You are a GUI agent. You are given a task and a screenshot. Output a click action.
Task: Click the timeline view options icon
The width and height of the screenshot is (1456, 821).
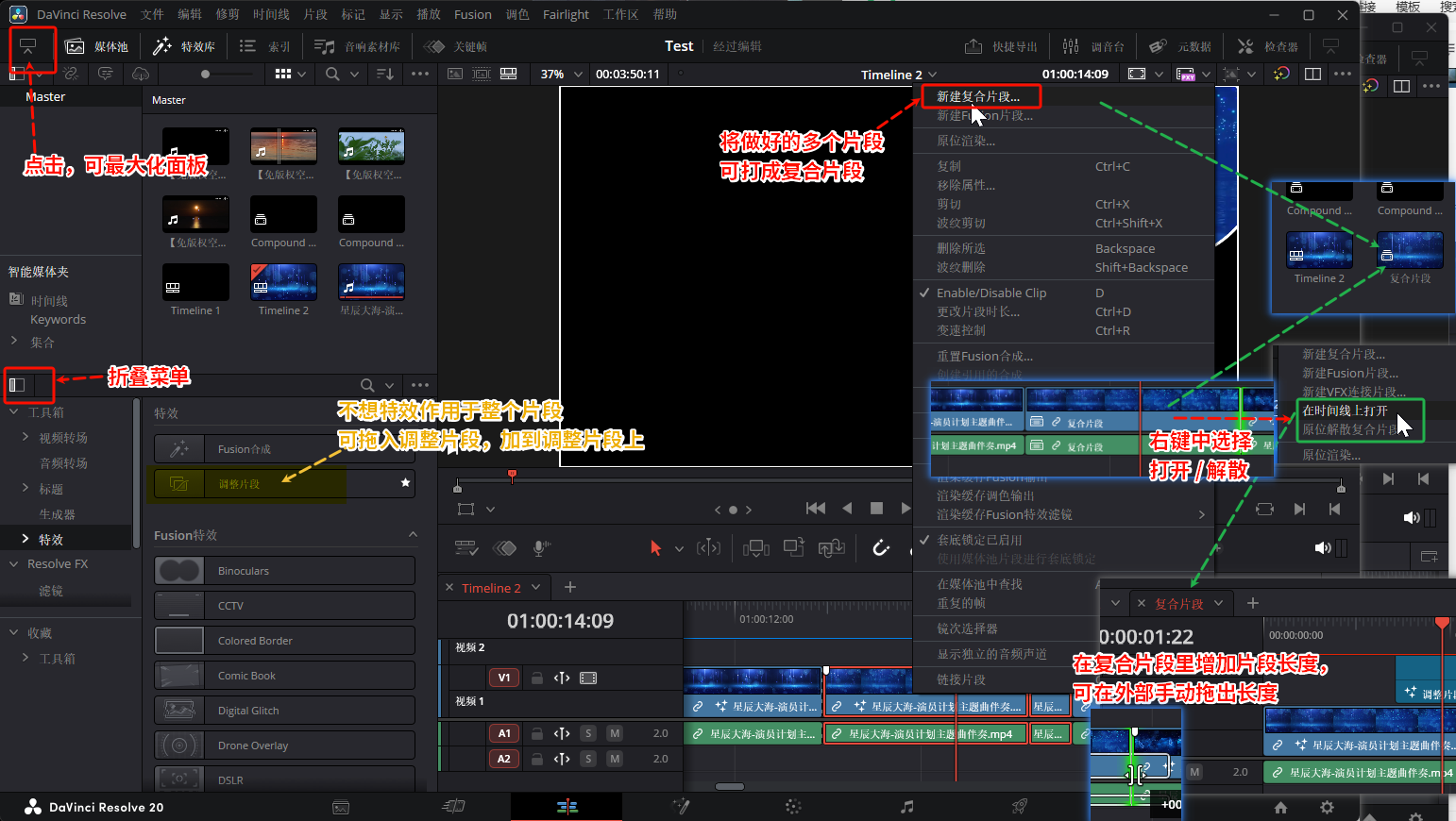click(x=466, y=548)
